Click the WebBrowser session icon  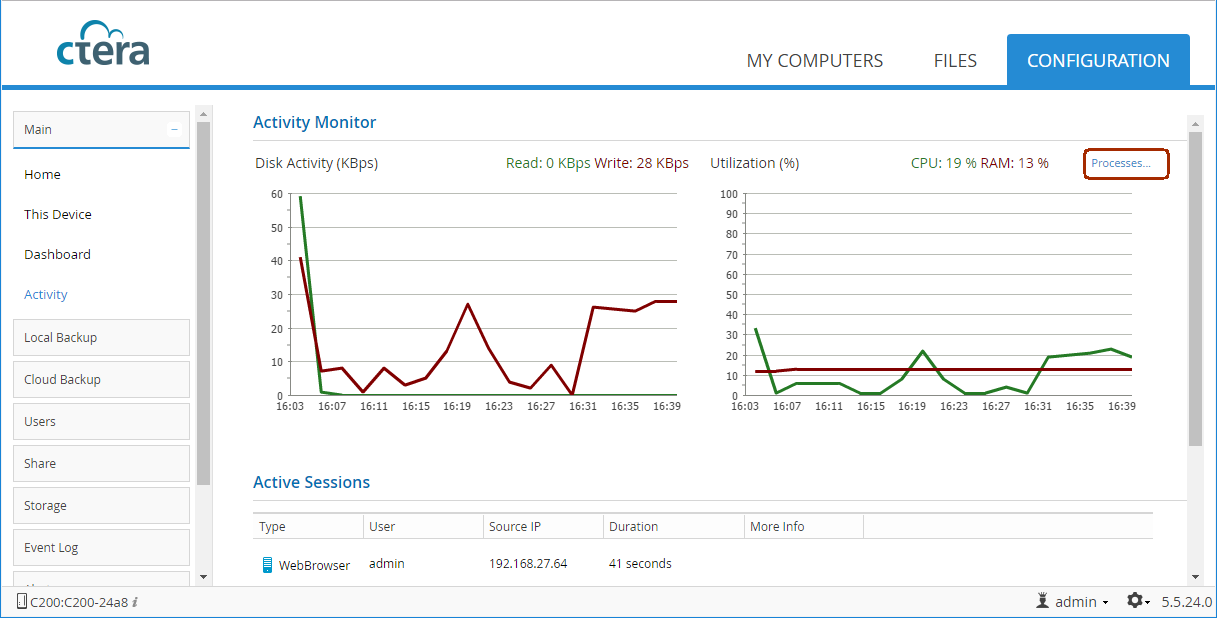(x=267, y=565)
